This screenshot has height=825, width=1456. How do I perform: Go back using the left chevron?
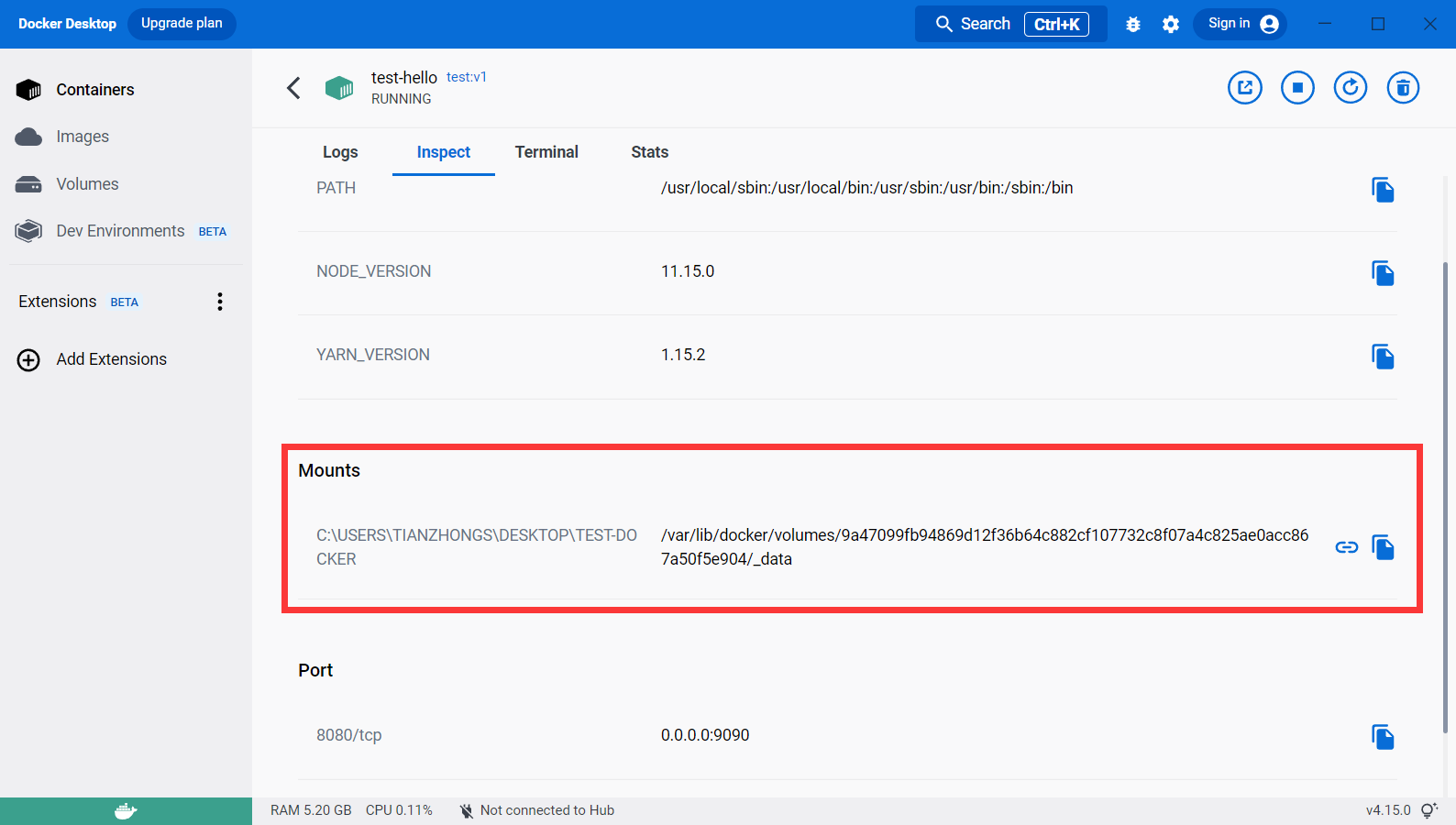pos(293,88)
